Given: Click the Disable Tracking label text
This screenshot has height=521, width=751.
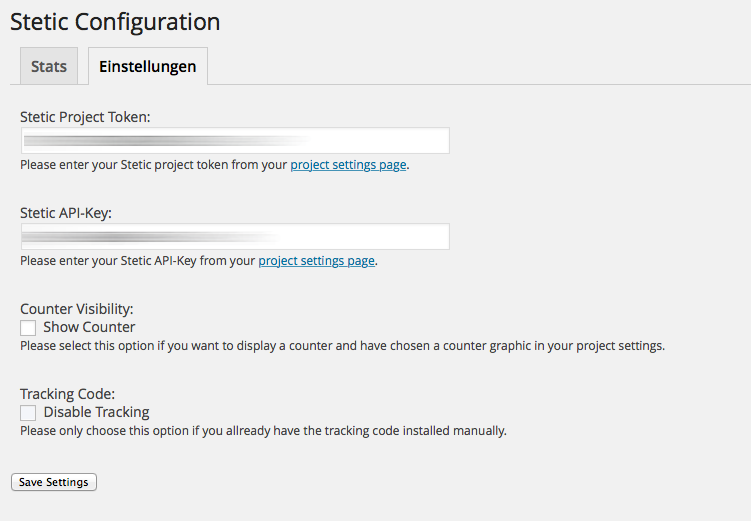Looking at the screenshot, I should click(x=96, y=412).
